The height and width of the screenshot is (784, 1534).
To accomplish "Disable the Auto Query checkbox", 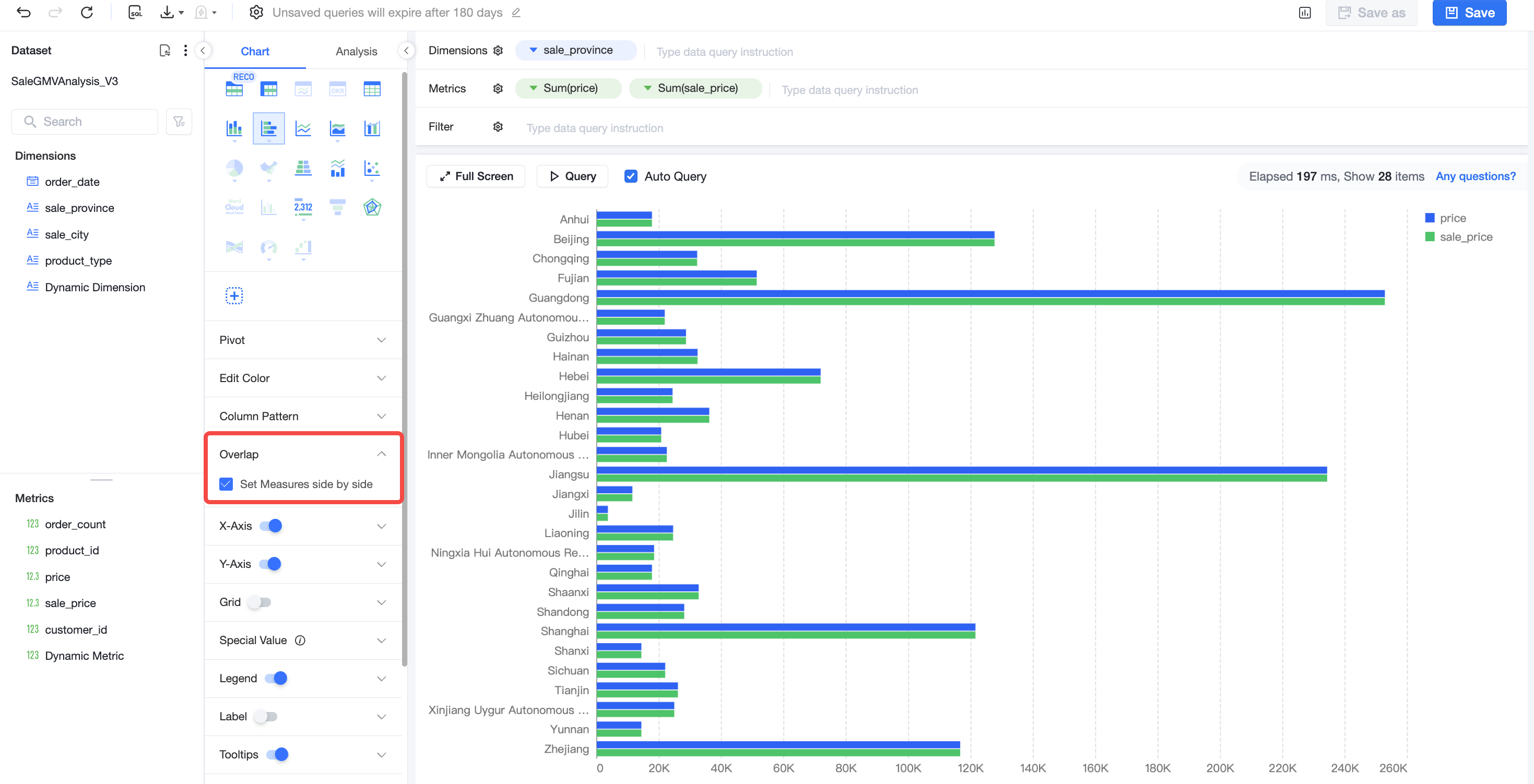I will click(x=631, y=176).
